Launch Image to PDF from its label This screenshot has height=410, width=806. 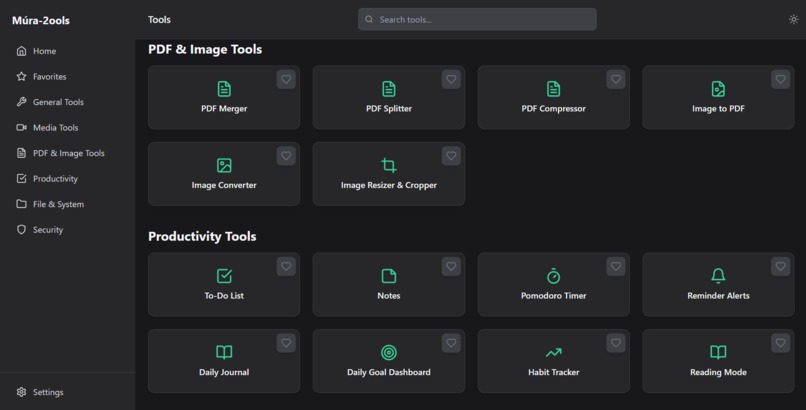point(718,108)
